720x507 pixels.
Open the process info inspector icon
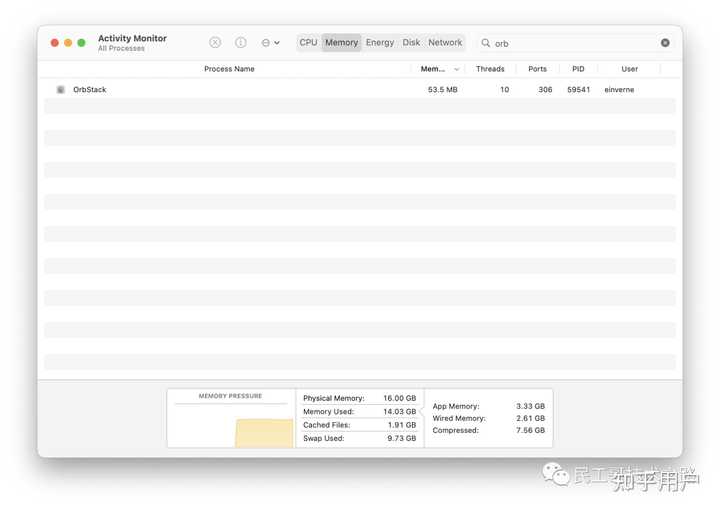pos(241,43)
